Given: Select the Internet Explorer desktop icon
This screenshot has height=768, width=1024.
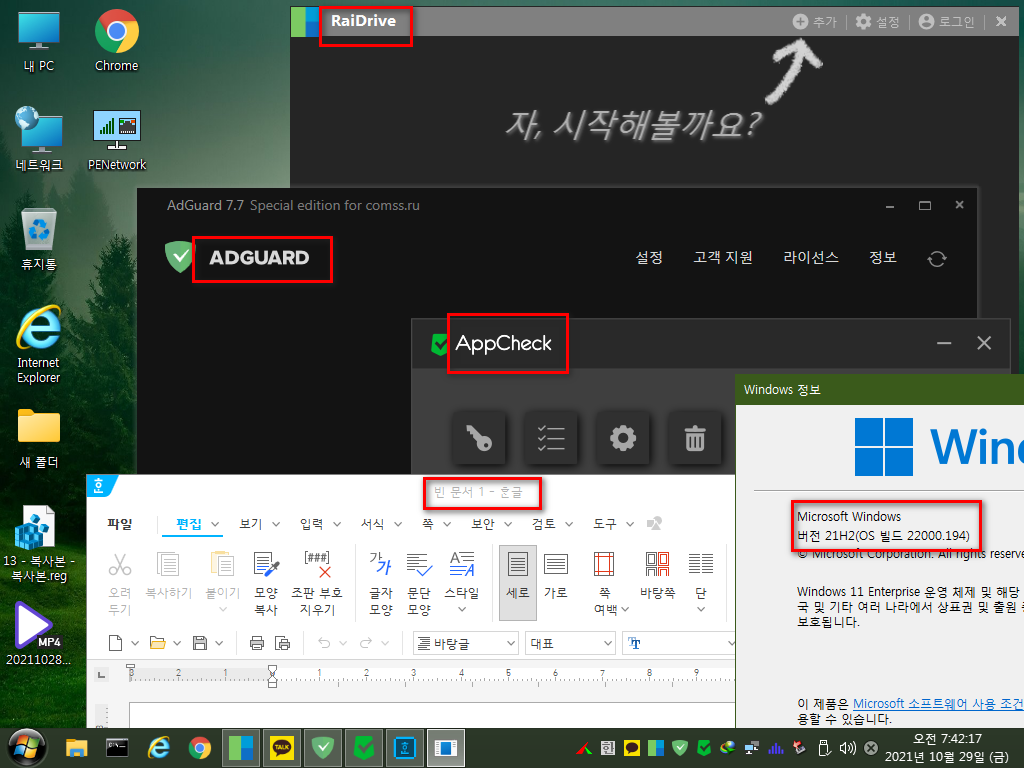Looking at the screenshot, I should coord(39,345).
